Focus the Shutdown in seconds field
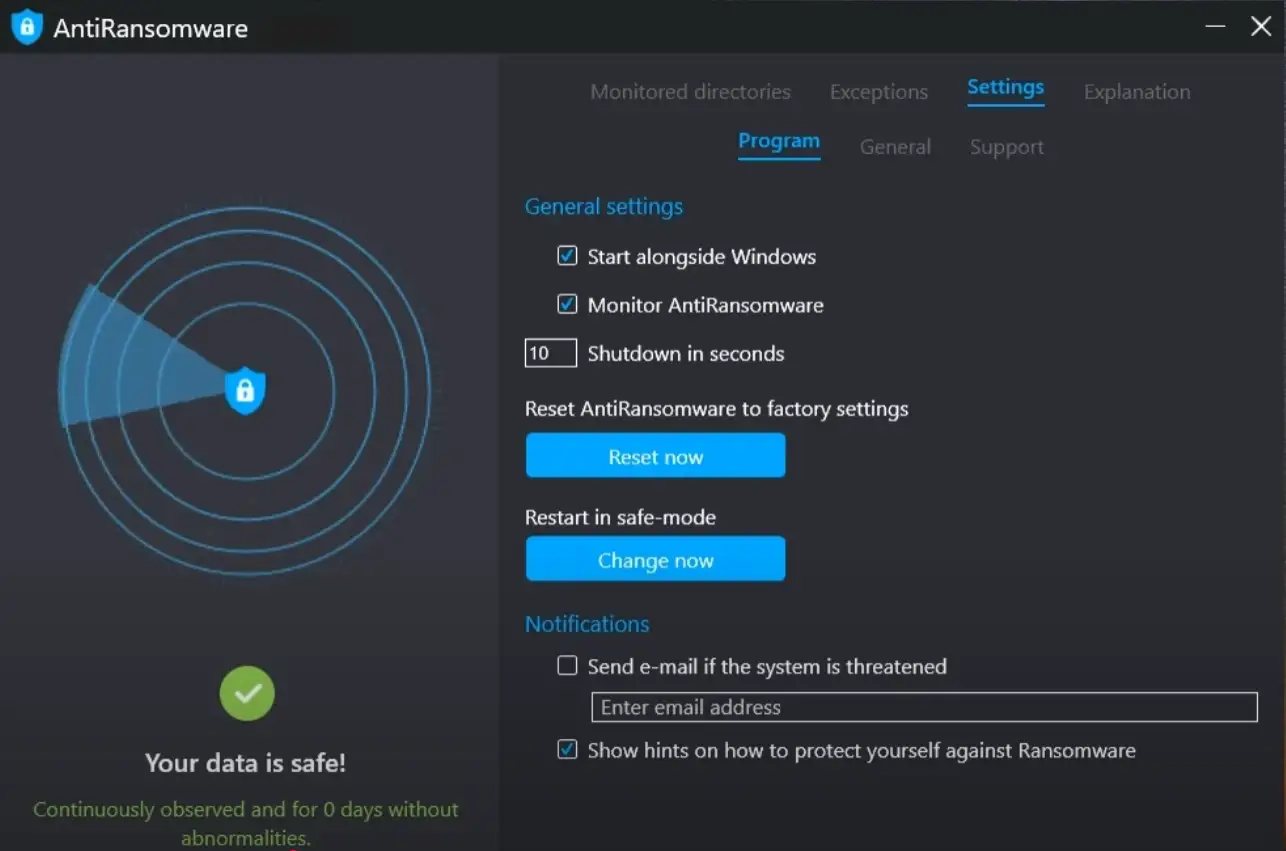The image size is (1286, 851). (550, 353)
